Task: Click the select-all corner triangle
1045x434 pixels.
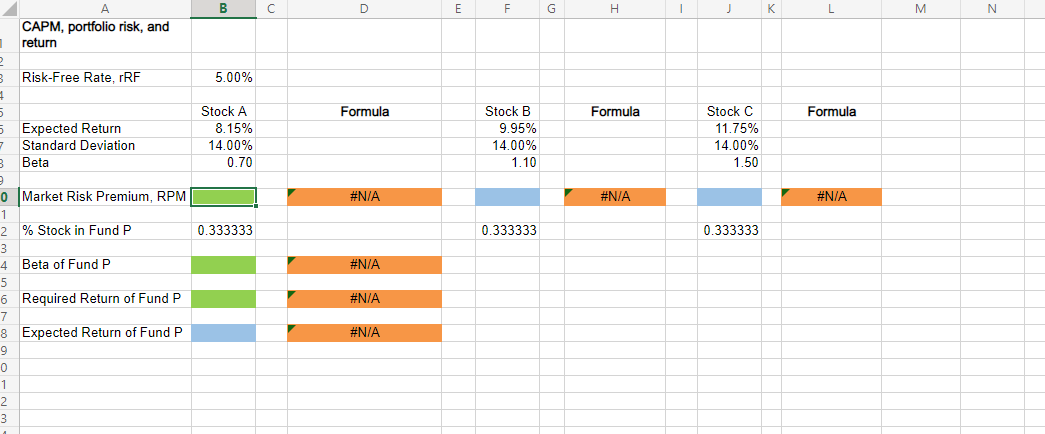Action: click(10, 9)
